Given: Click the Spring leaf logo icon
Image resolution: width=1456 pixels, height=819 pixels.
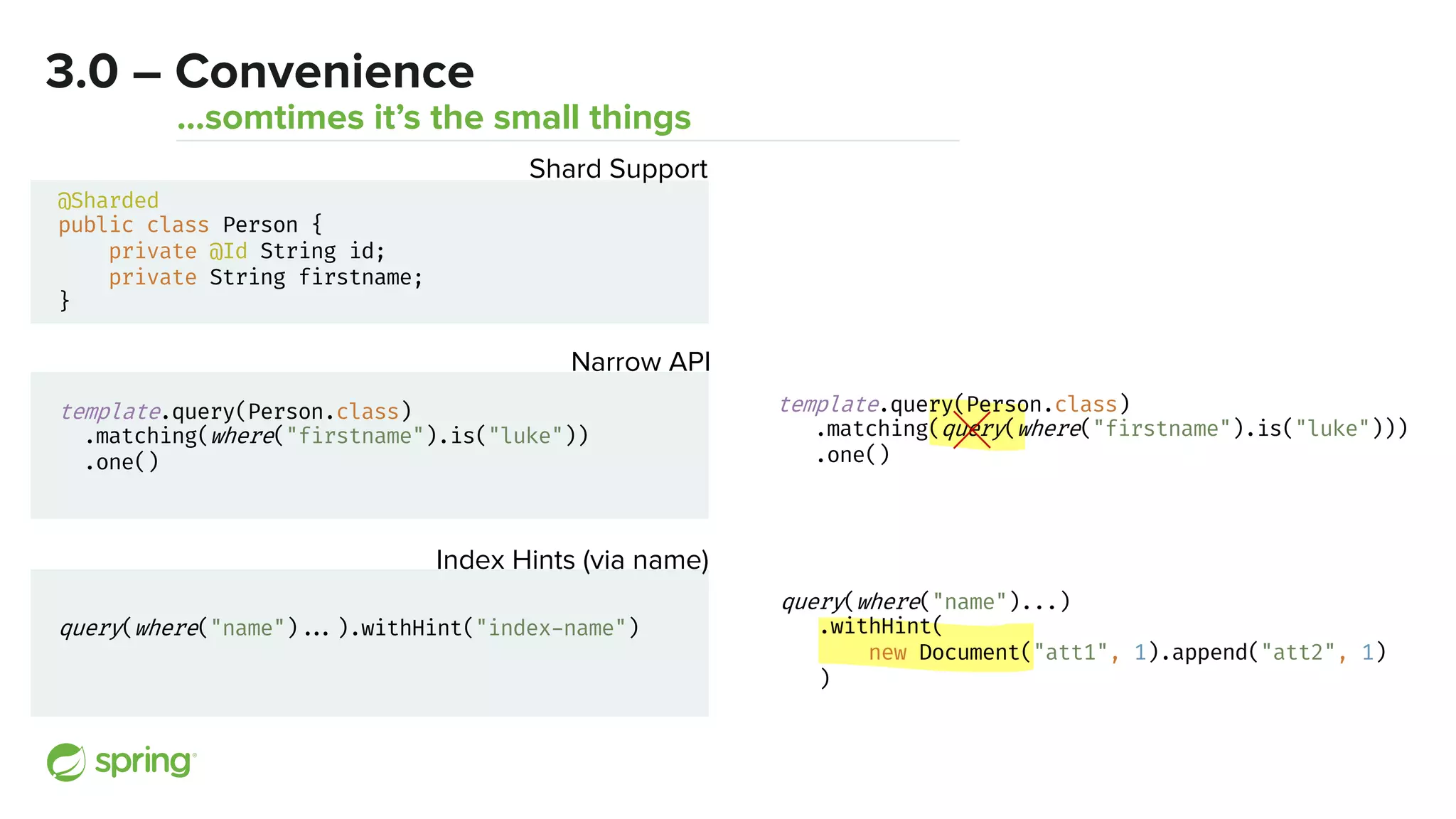Looking at the screenshot, I should [66, 762].
